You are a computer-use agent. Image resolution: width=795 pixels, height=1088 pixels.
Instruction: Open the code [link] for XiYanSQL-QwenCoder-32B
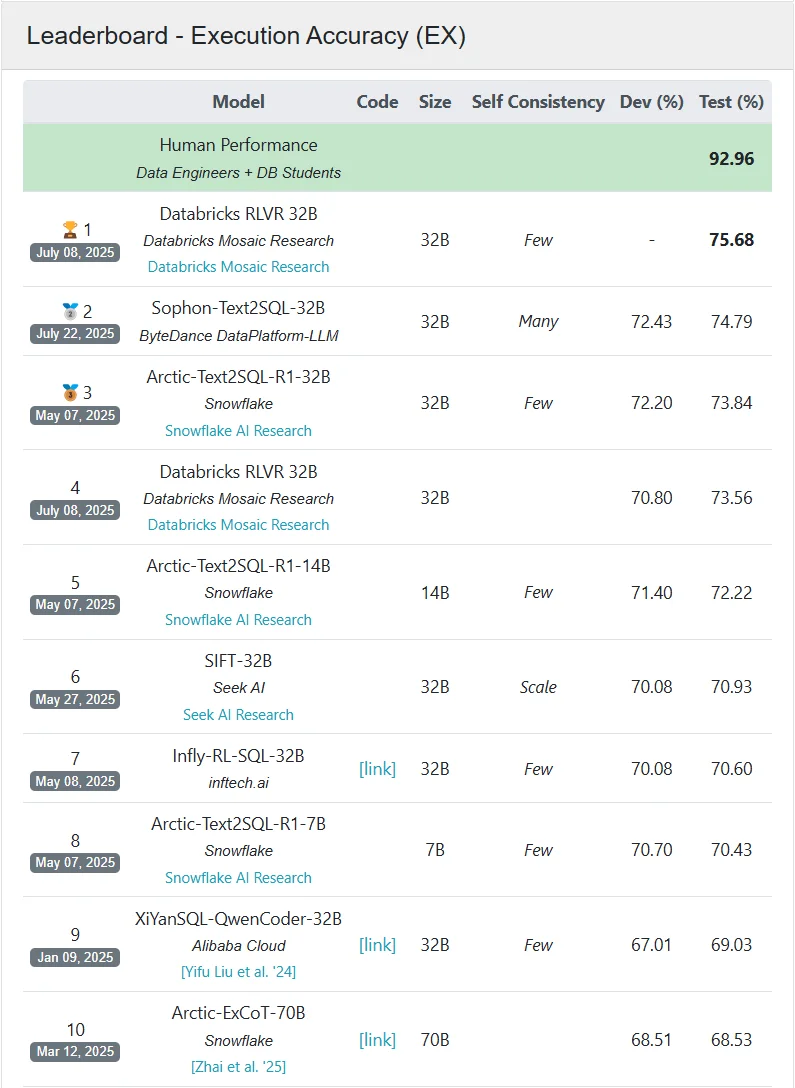(x=377, y=945)
